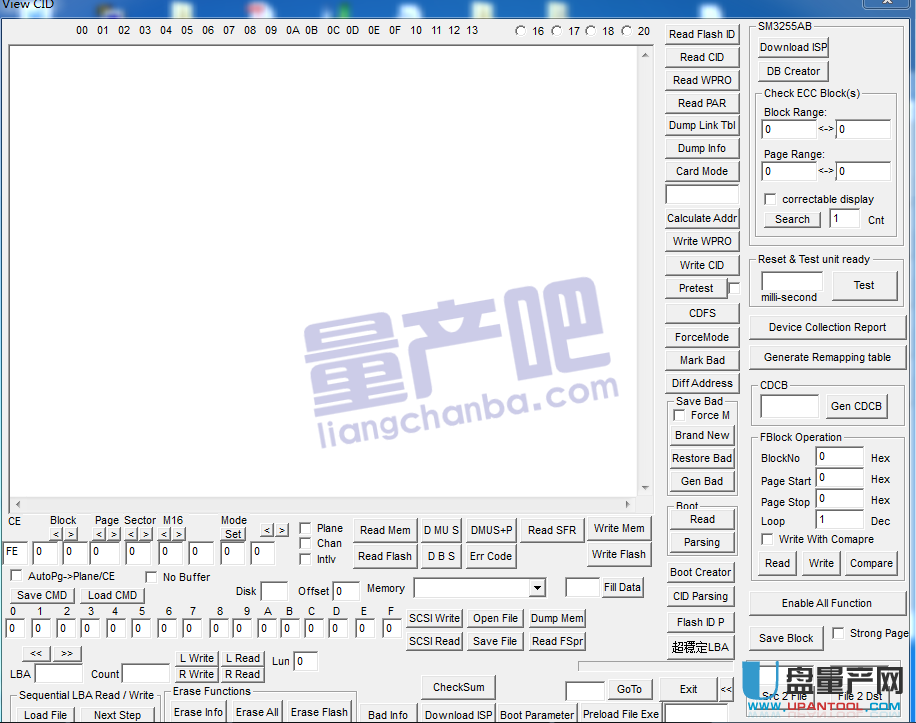The width and height of the screenshot is (916, 723).
Task: Click the Read Flash ID button
Action: (701, 34)
